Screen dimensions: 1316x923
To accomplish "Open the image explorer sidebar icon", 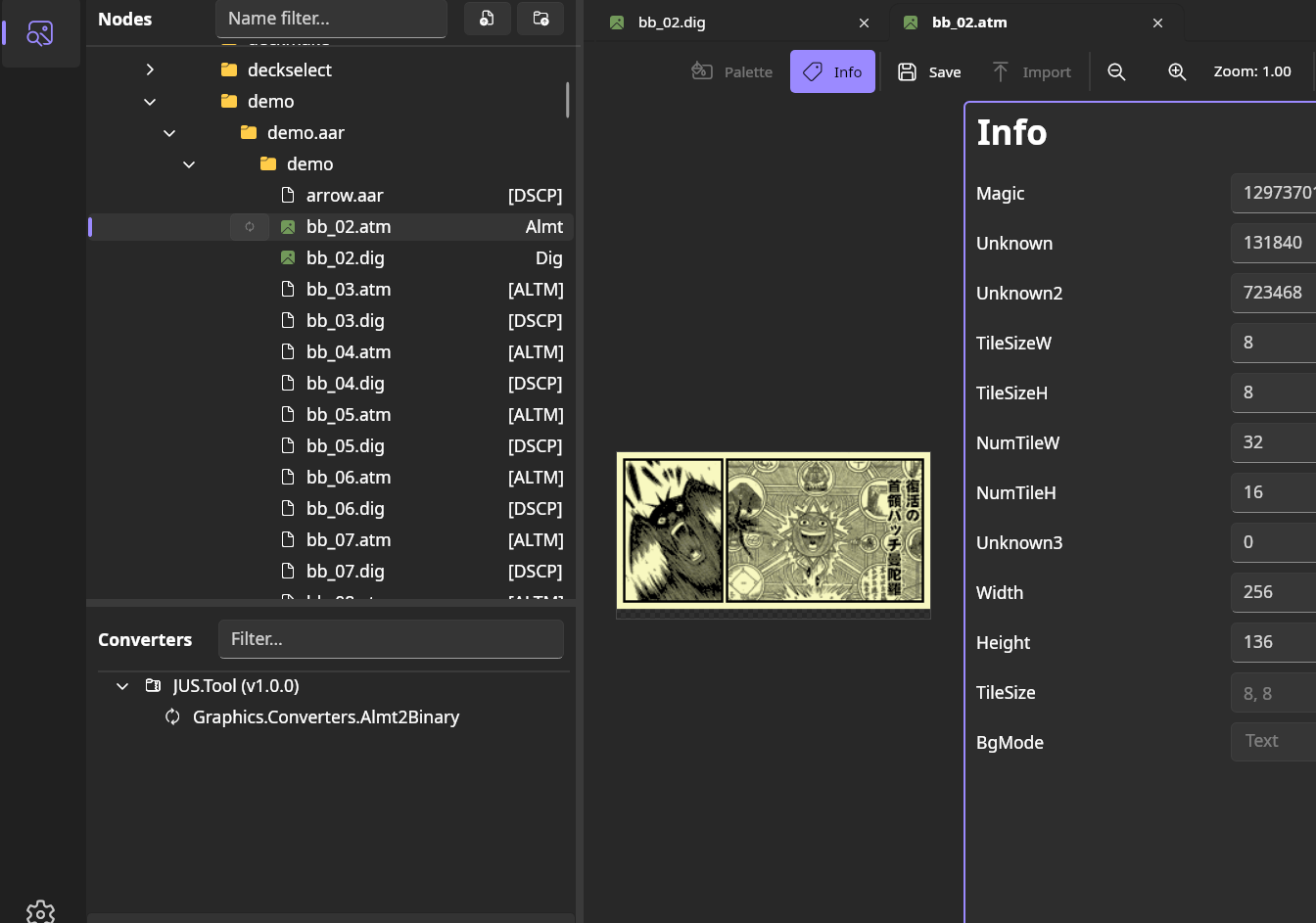I will (x=40, y=33).
